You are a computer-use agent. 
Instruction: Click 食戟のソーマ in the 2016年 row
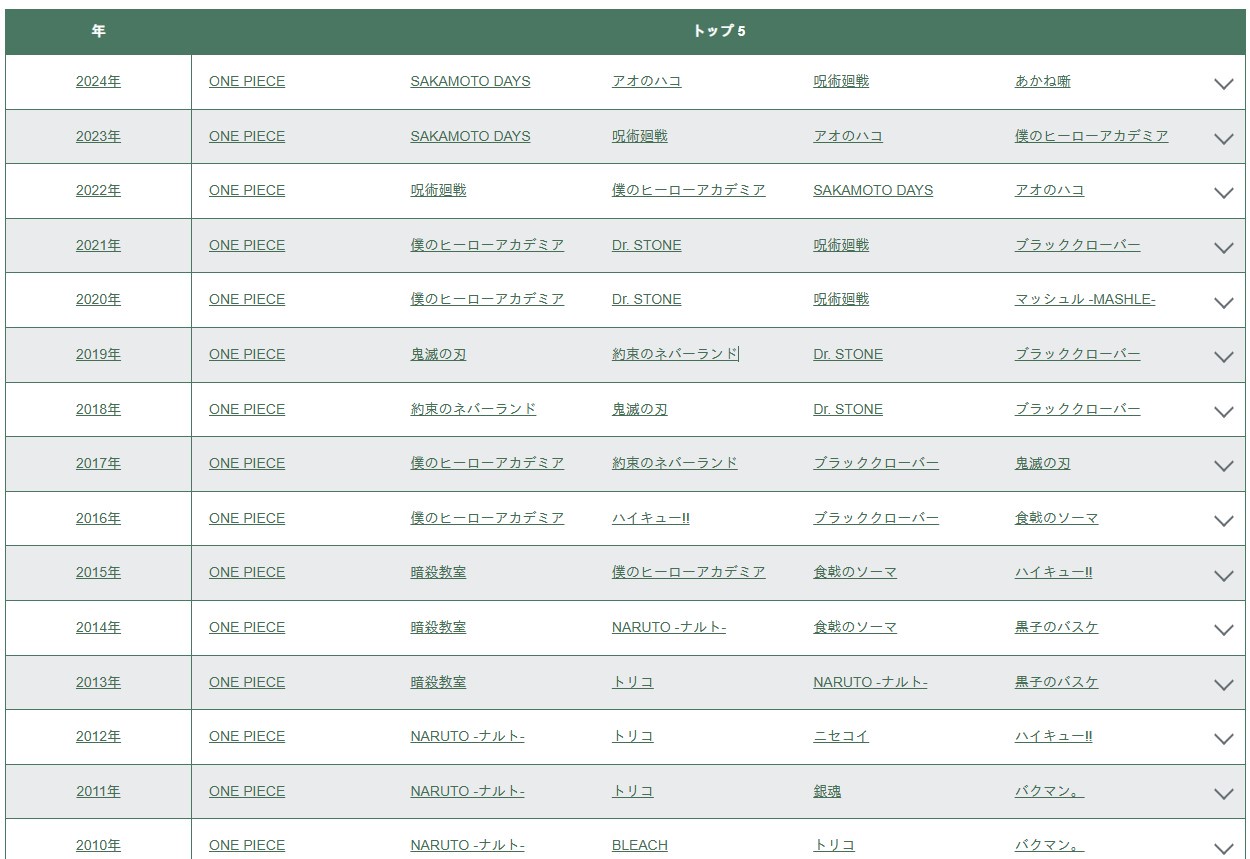click(x=1057, y=518)
